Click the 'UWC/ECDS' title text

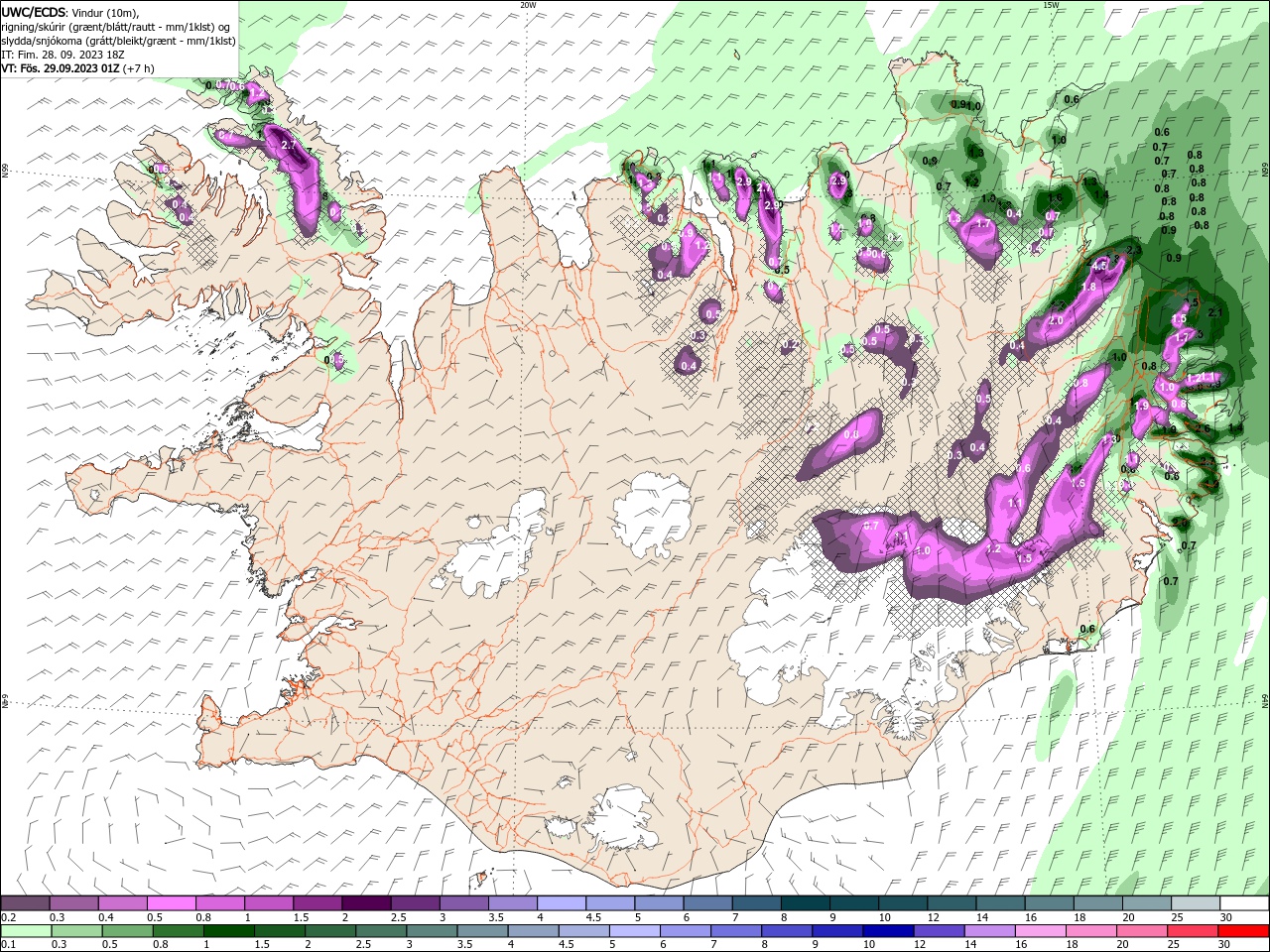(x=34, y=11)
